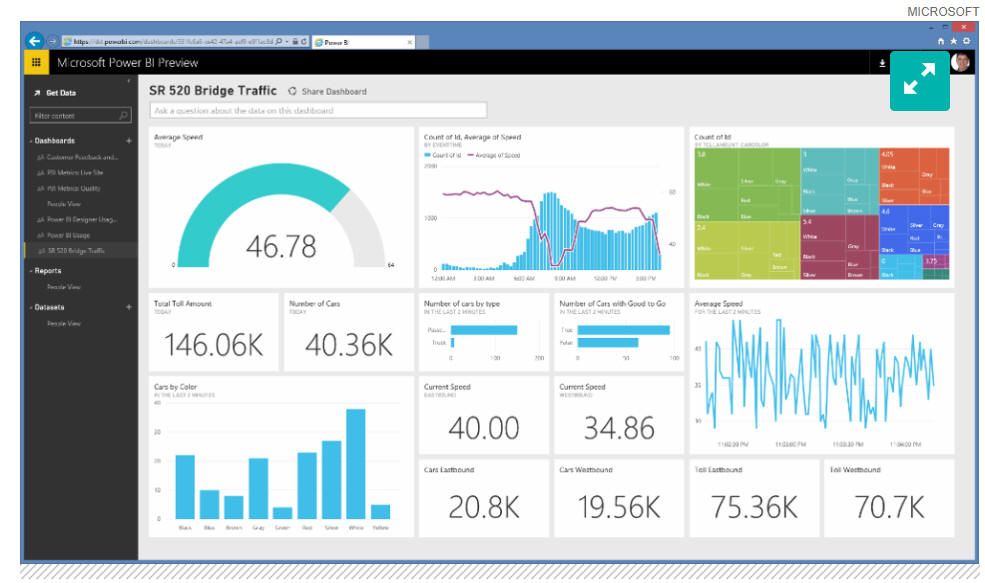The image size is (985, 583).
Task: Add a new dashboard with plus icon
Action: [x=129, y=141]
